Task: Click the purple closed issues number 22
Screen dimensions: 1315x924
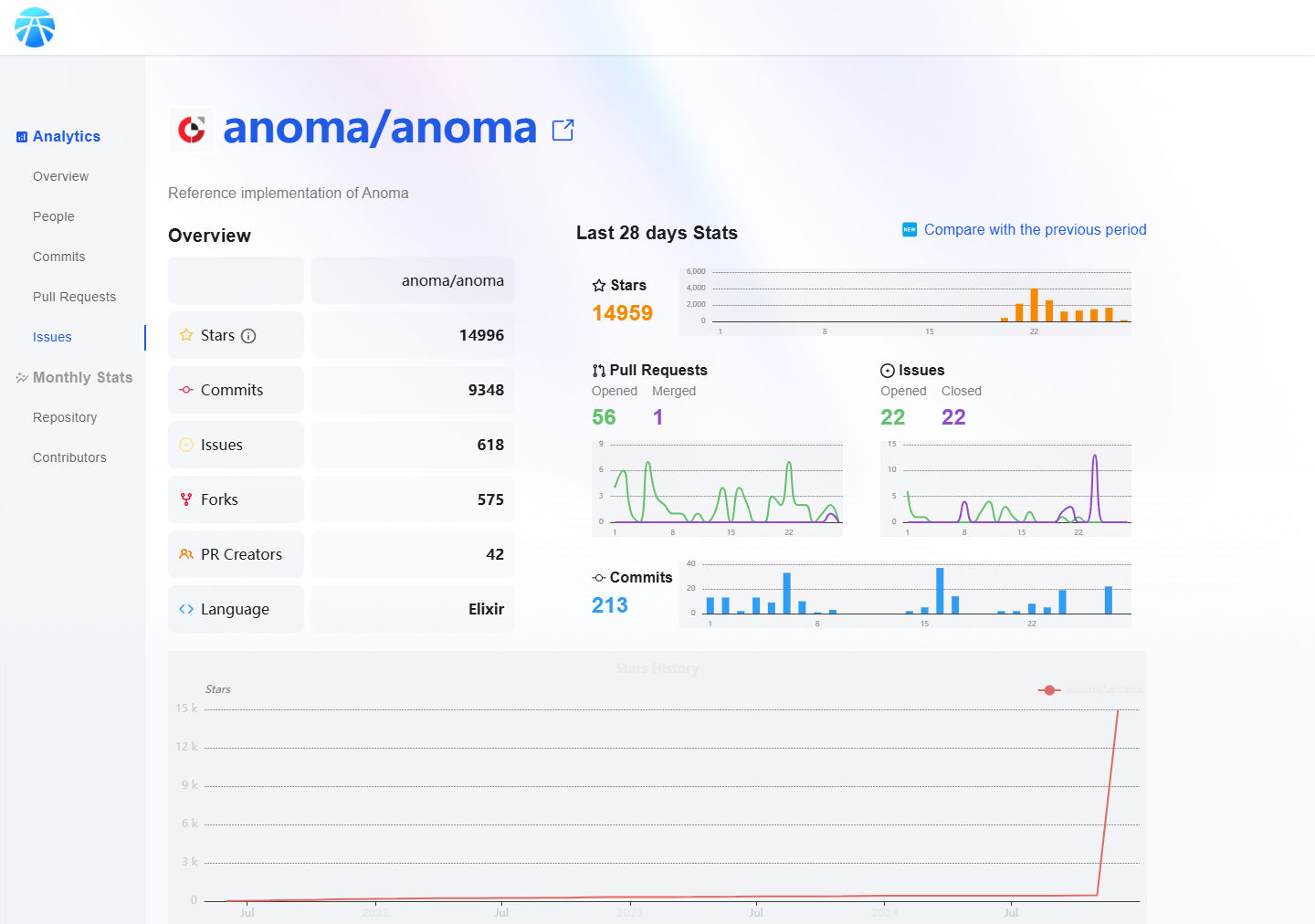Action: (x=953, y=417)
